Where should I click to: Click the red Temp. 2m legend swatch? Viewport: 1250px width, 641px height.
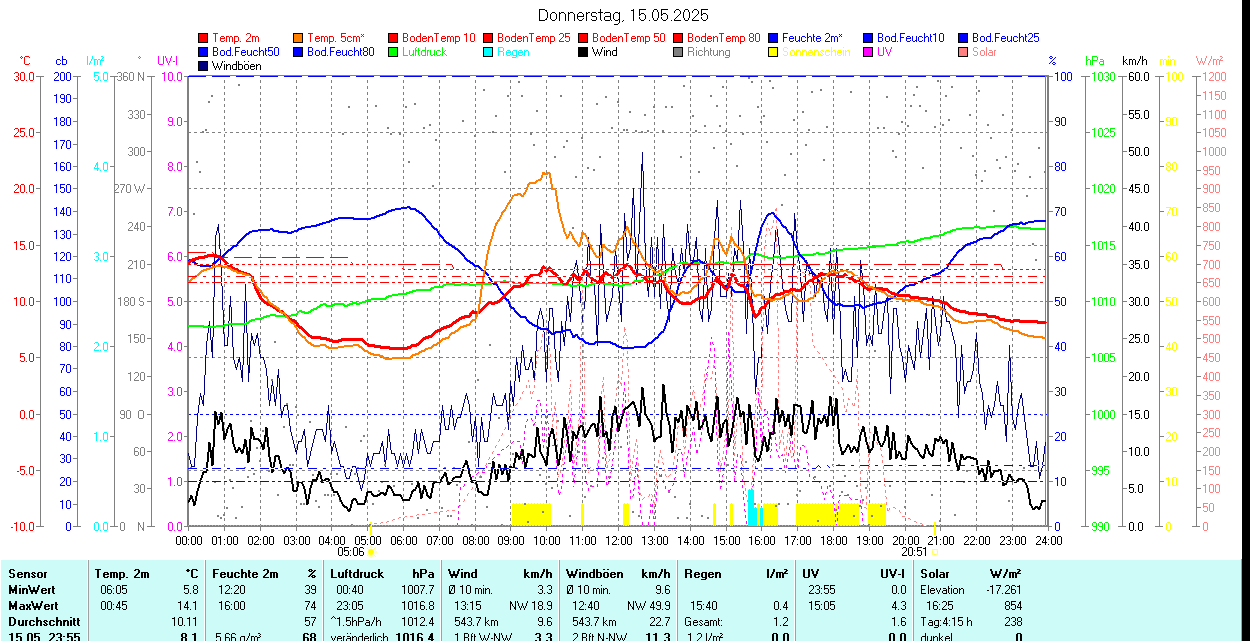(204, 38)
